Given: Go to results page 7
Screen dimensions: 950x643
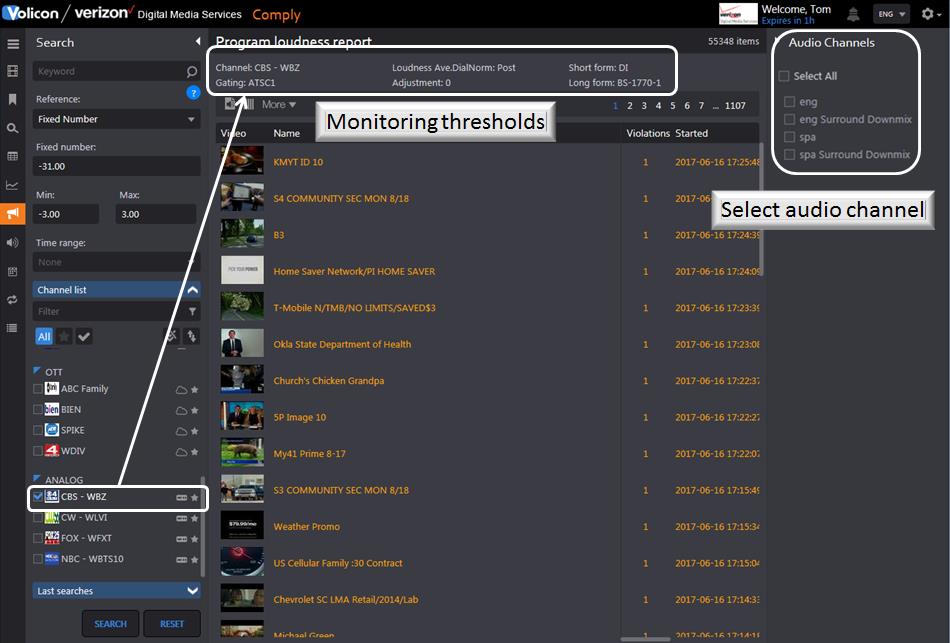Looking at the screenshot, I should click(x=702, y=105).
